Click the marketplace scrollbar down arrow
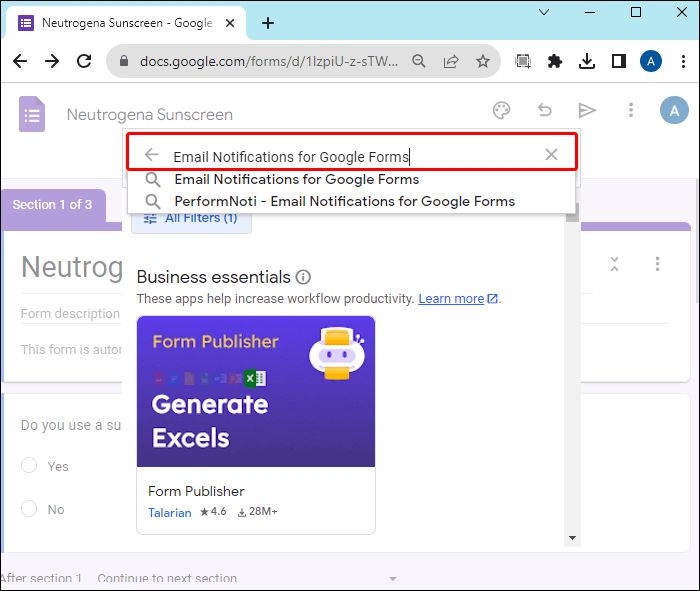 coord(572,538)
